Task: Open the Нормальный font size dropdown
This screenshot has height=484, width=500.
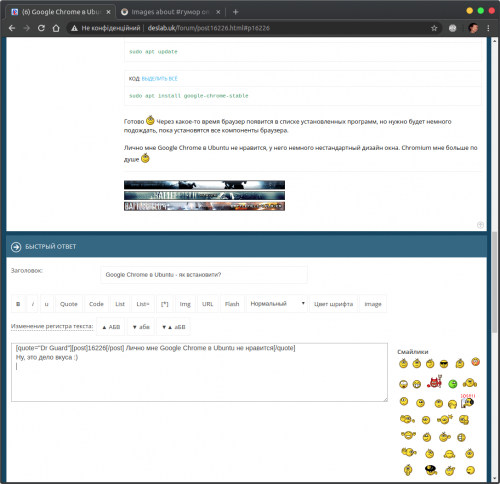Action: click(277, 304)
